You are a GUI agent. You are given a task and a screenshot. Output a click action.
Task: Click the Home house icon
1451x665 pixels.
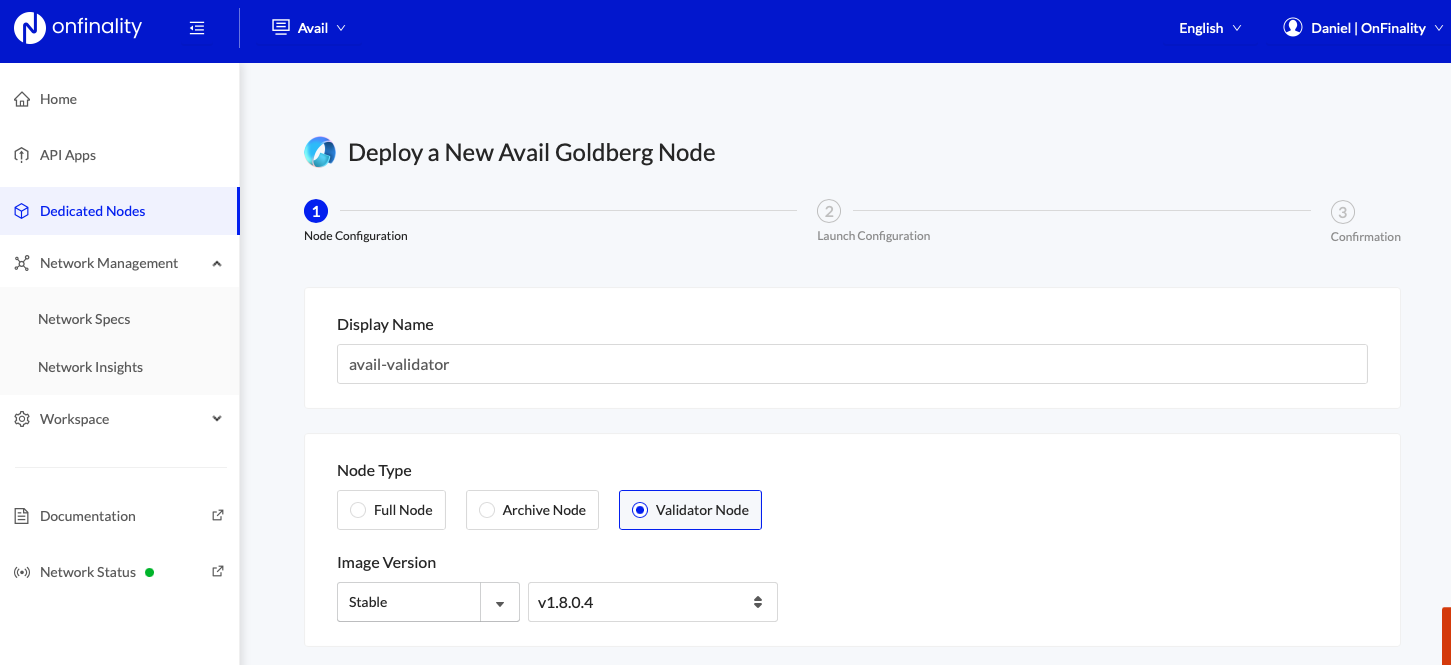coord(22,99)
